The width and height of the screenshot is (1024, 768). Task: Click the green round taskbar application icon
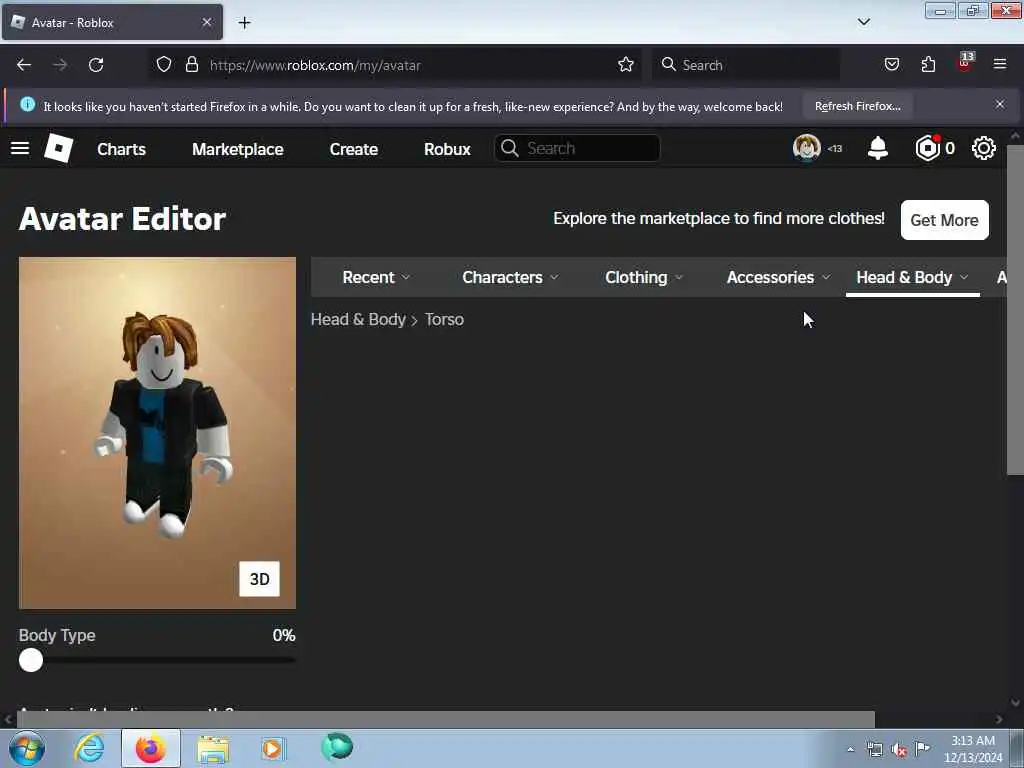tap(337, 747)
